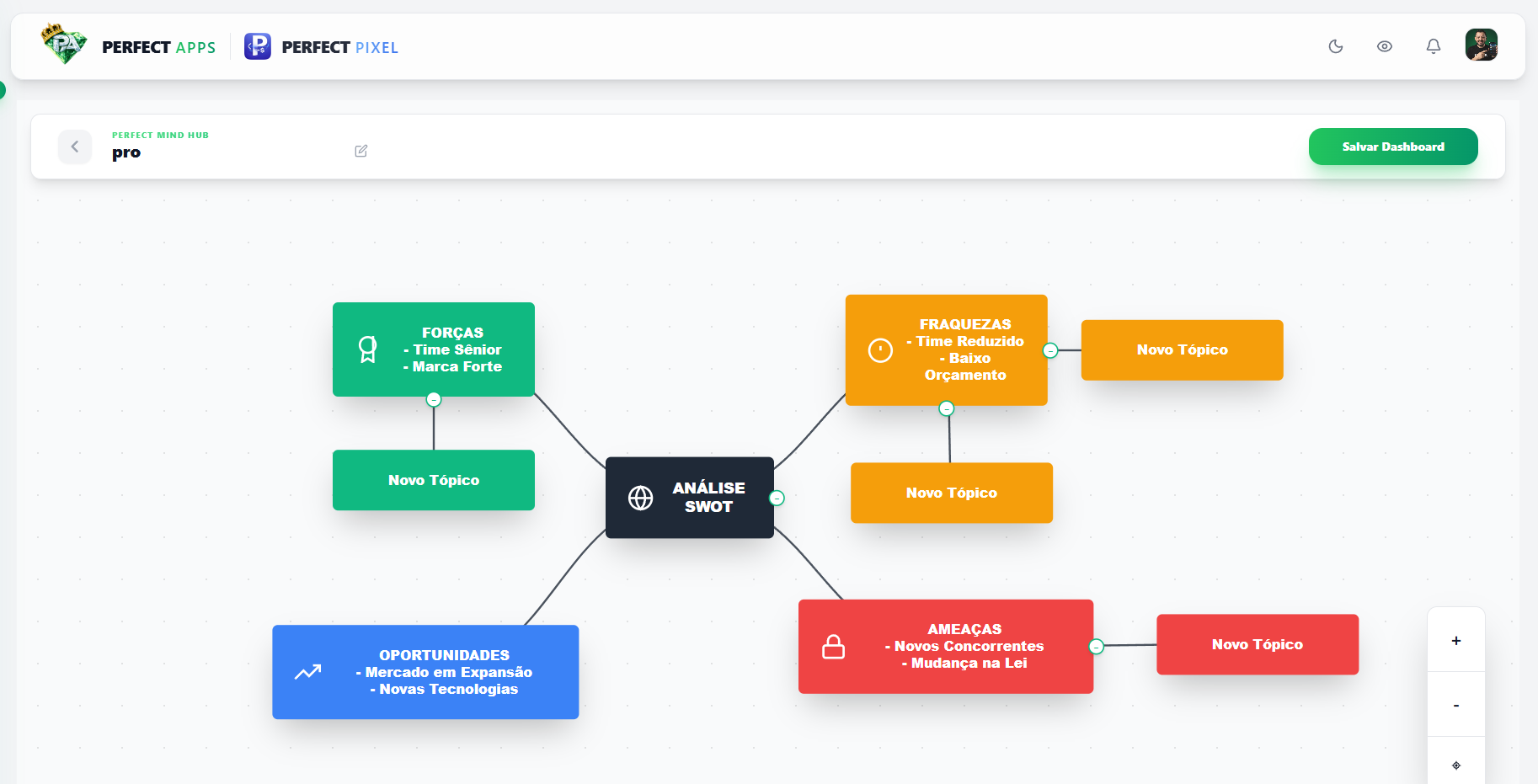This screenshot has height=784, width=1538.
Task: Zoom in using the plus control
Action: click(x=1455, y=640)
